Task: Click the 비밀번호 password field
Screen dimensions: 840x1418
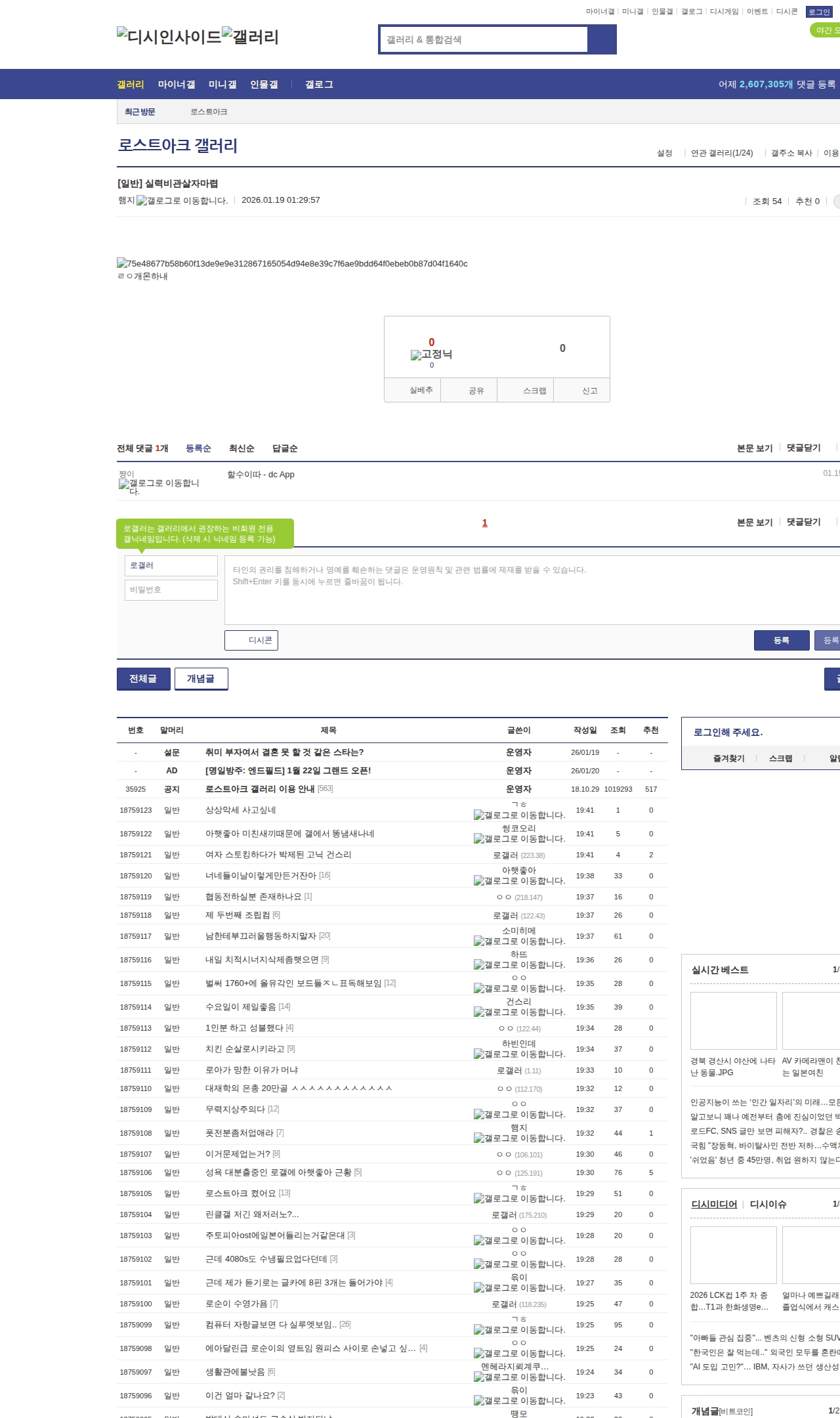Action: tap(171, 590)
